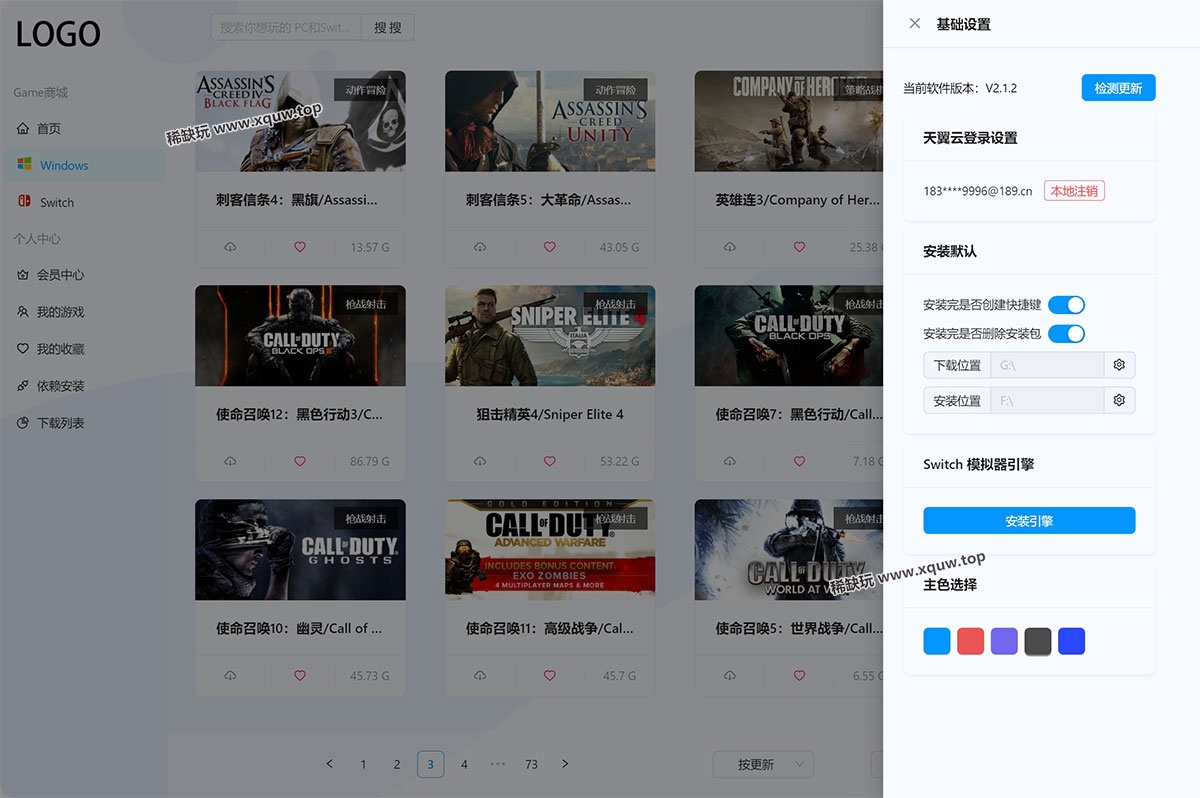Toggle 安装完是否创建快捷键 switch
Screen dimensions: 1200x798
(1066, 305)
